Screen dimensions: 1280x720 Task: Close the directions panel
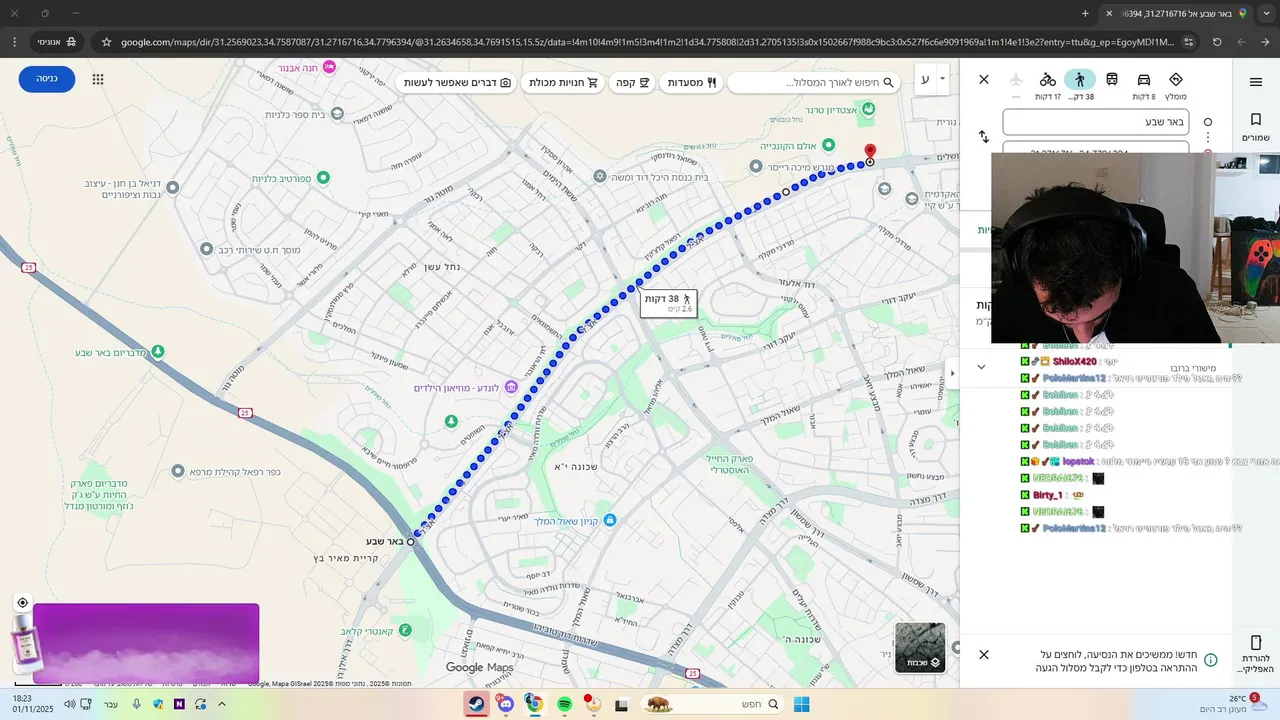(984, 80)
